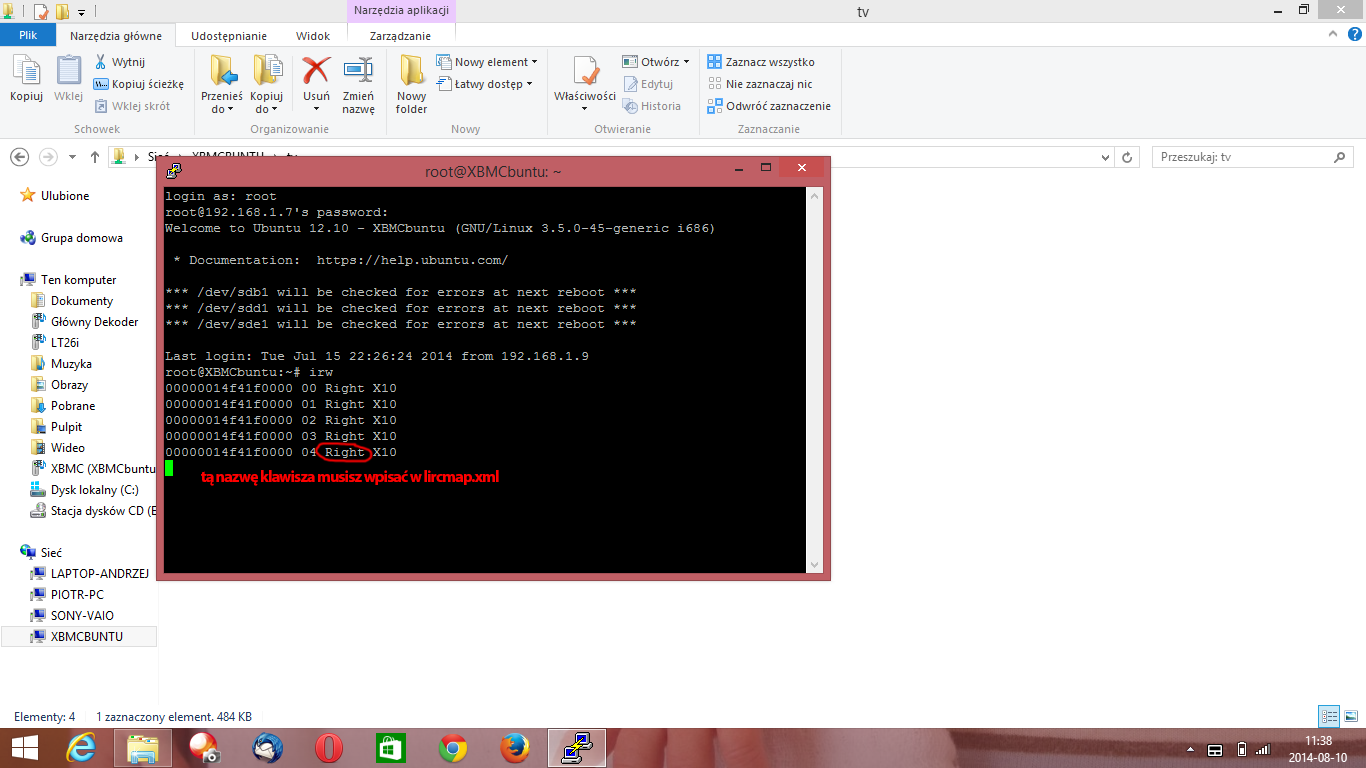1366x768 pixels.
Task: Open Firefox from taskbar
Action: click(514, 748)
